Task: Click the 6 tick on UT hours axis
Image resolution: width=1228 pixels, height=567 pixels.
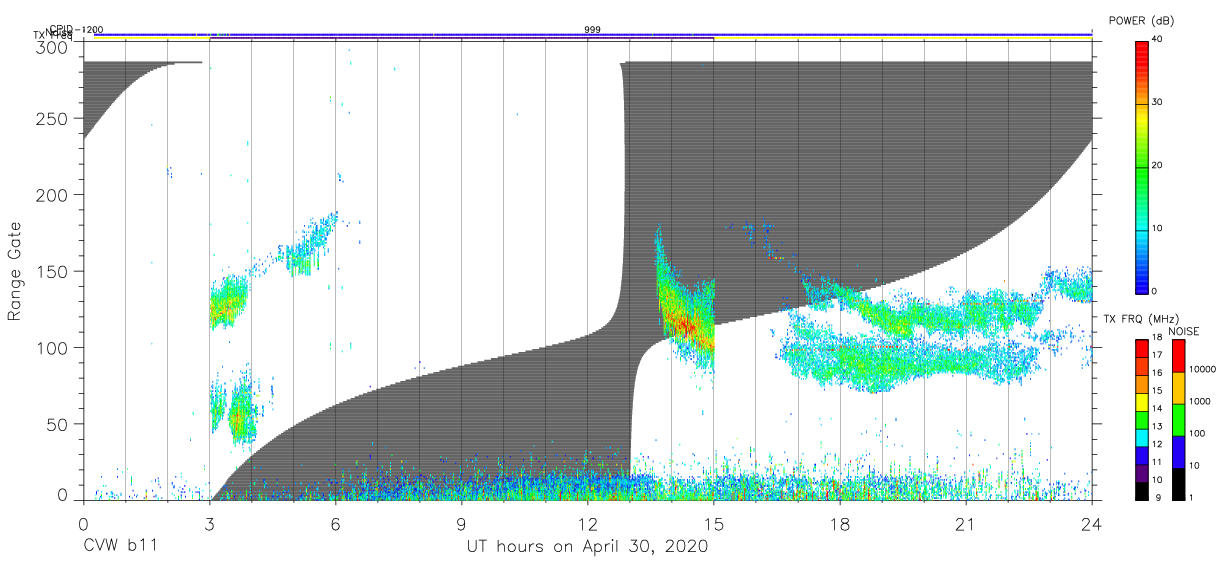Action: [x=335, y=523]
